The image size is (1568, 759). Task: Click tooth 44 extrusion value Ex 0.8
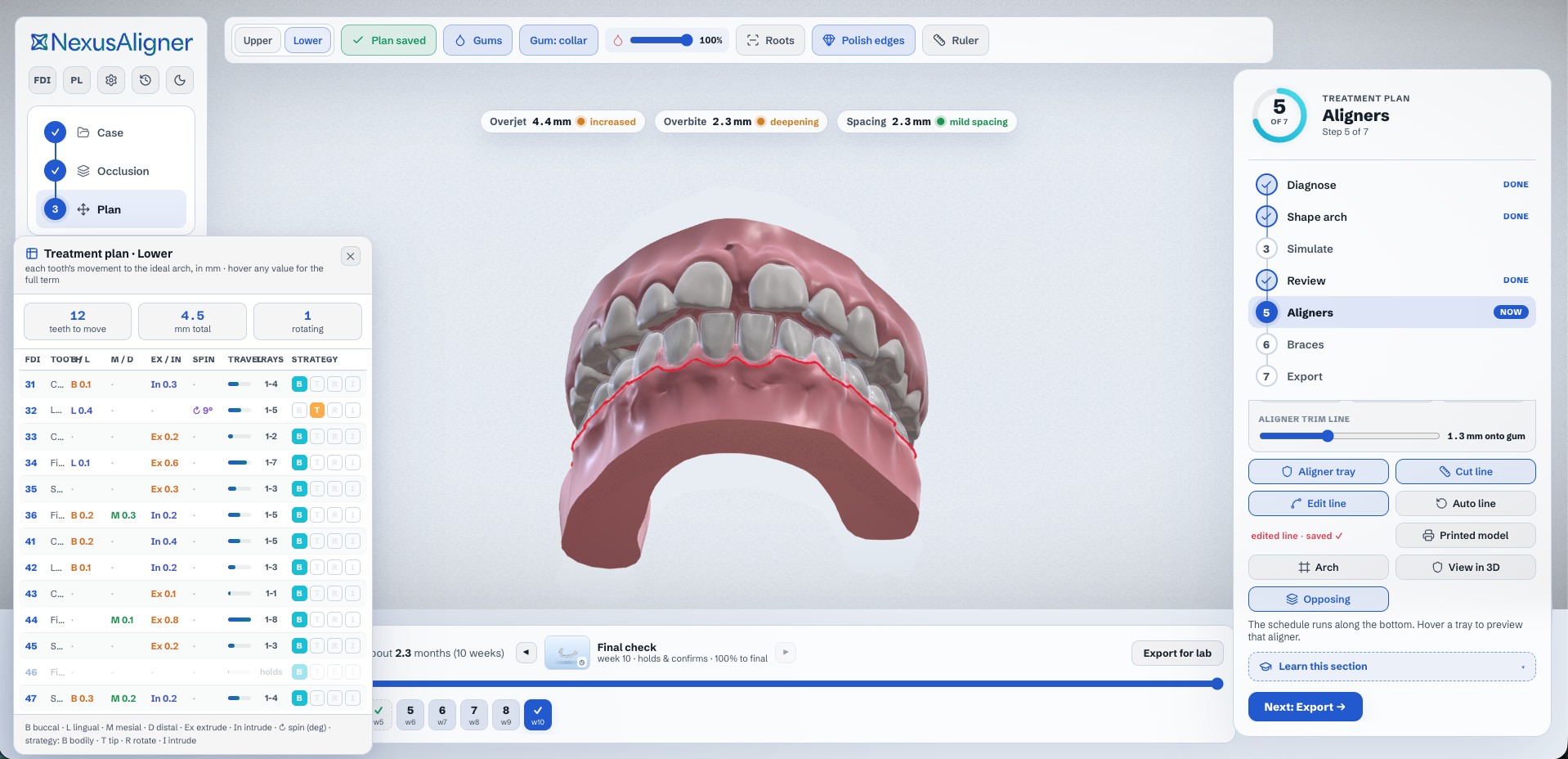(x=164, y=620)
